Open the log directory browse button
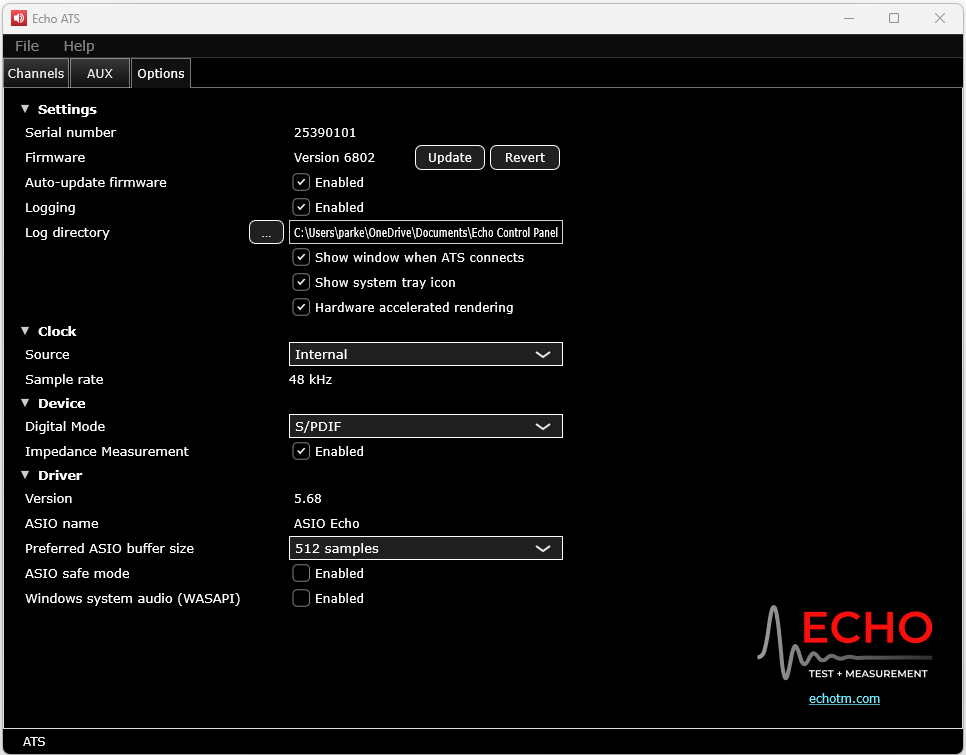Image resolution: width=966 pixels, height=755 pixels. pos(266,232)
